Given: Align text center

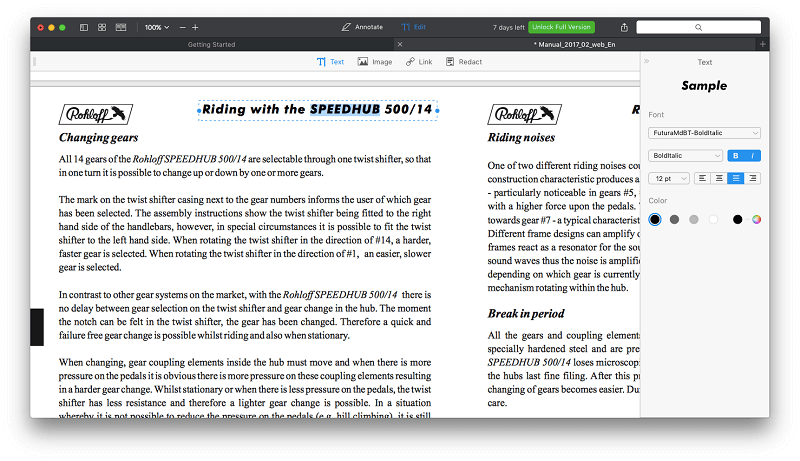Looking at the screenshot, I should tap(719, 178).
